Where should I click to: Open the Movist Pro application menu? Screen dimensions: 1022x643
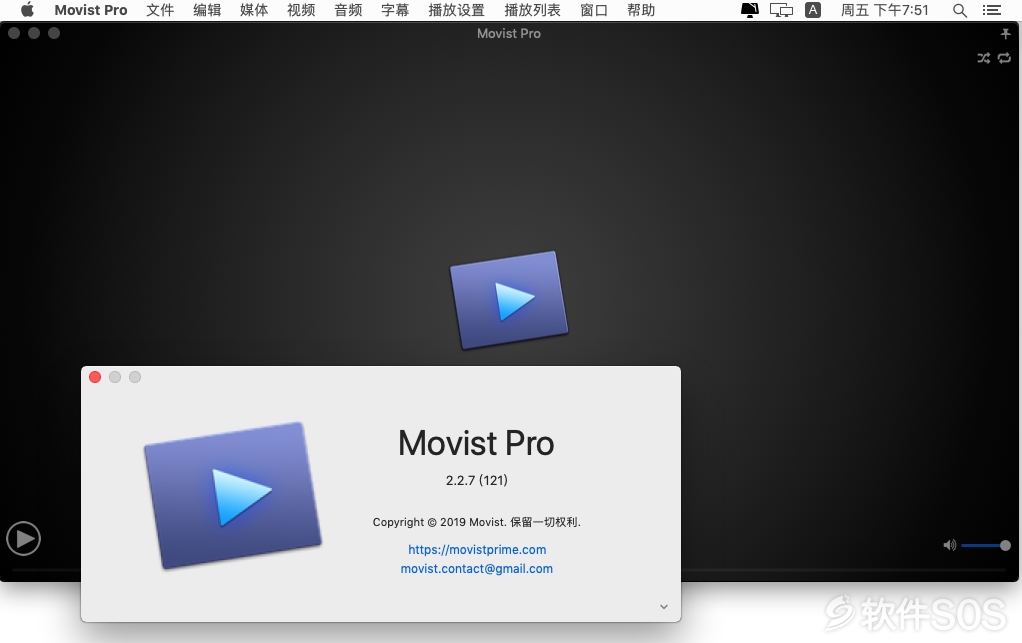91,10
